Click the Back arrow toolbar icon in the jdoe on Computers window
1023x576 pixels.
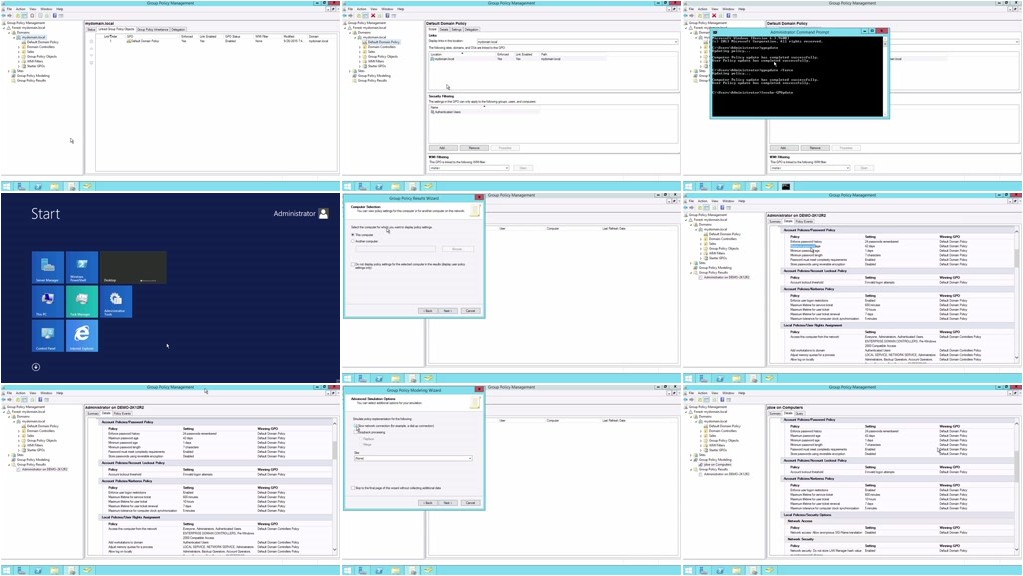click(x=687, y=399)
